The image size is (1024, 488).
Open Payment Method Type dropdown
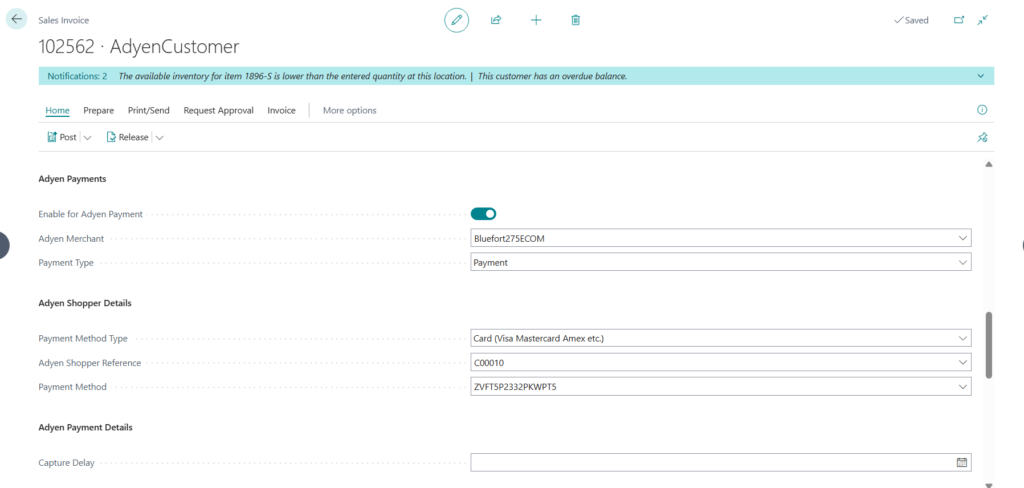962,338
